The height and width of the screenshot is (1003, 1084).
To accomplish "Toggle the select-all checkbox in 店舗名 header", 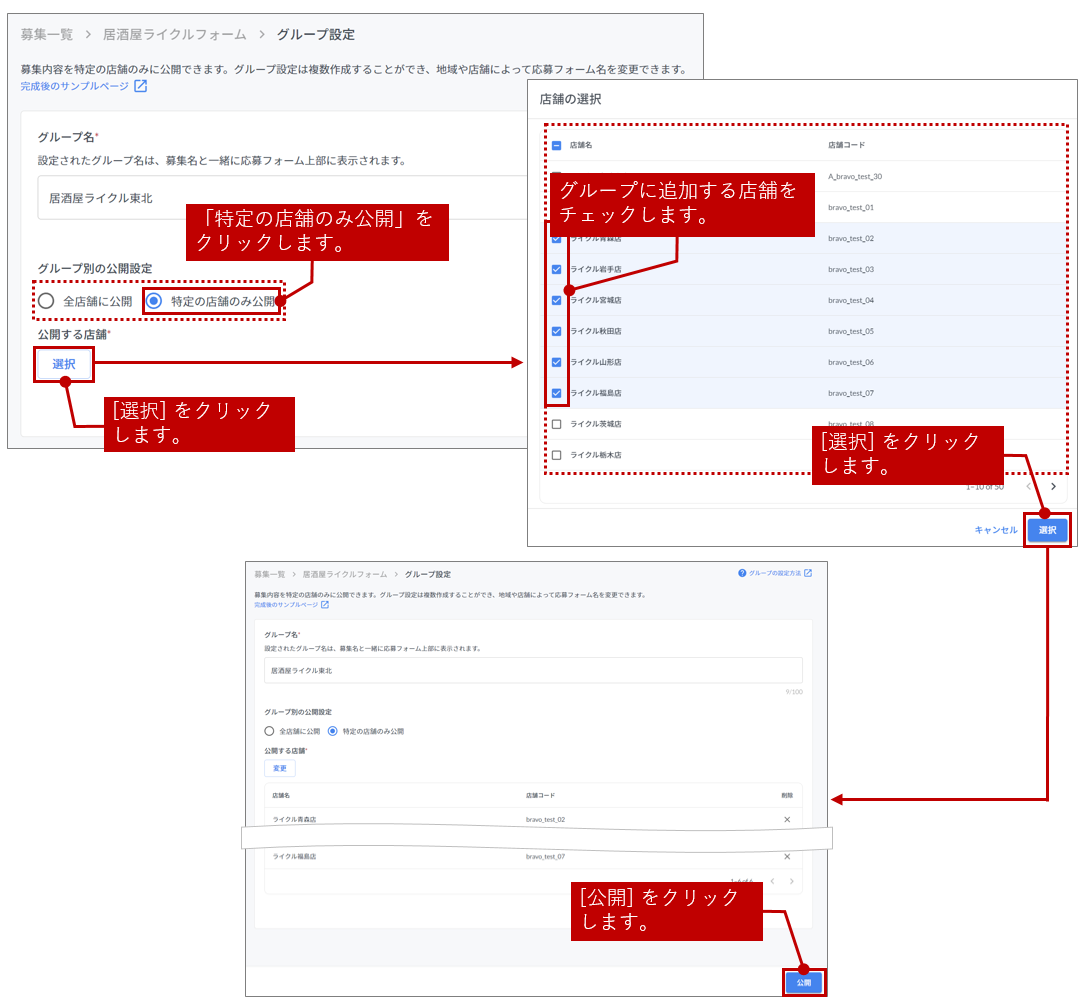I will click(x=557, y=145).
